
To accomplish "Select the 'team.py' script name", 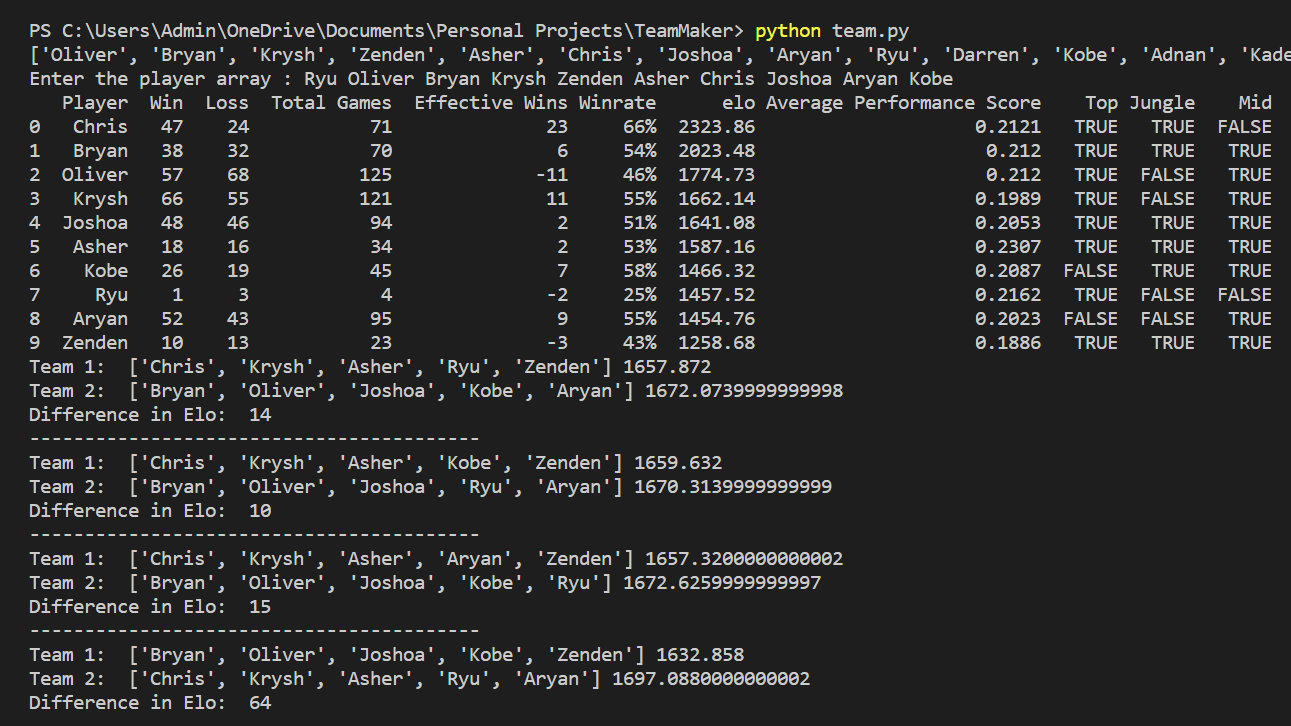I will (x=870, y=31).
